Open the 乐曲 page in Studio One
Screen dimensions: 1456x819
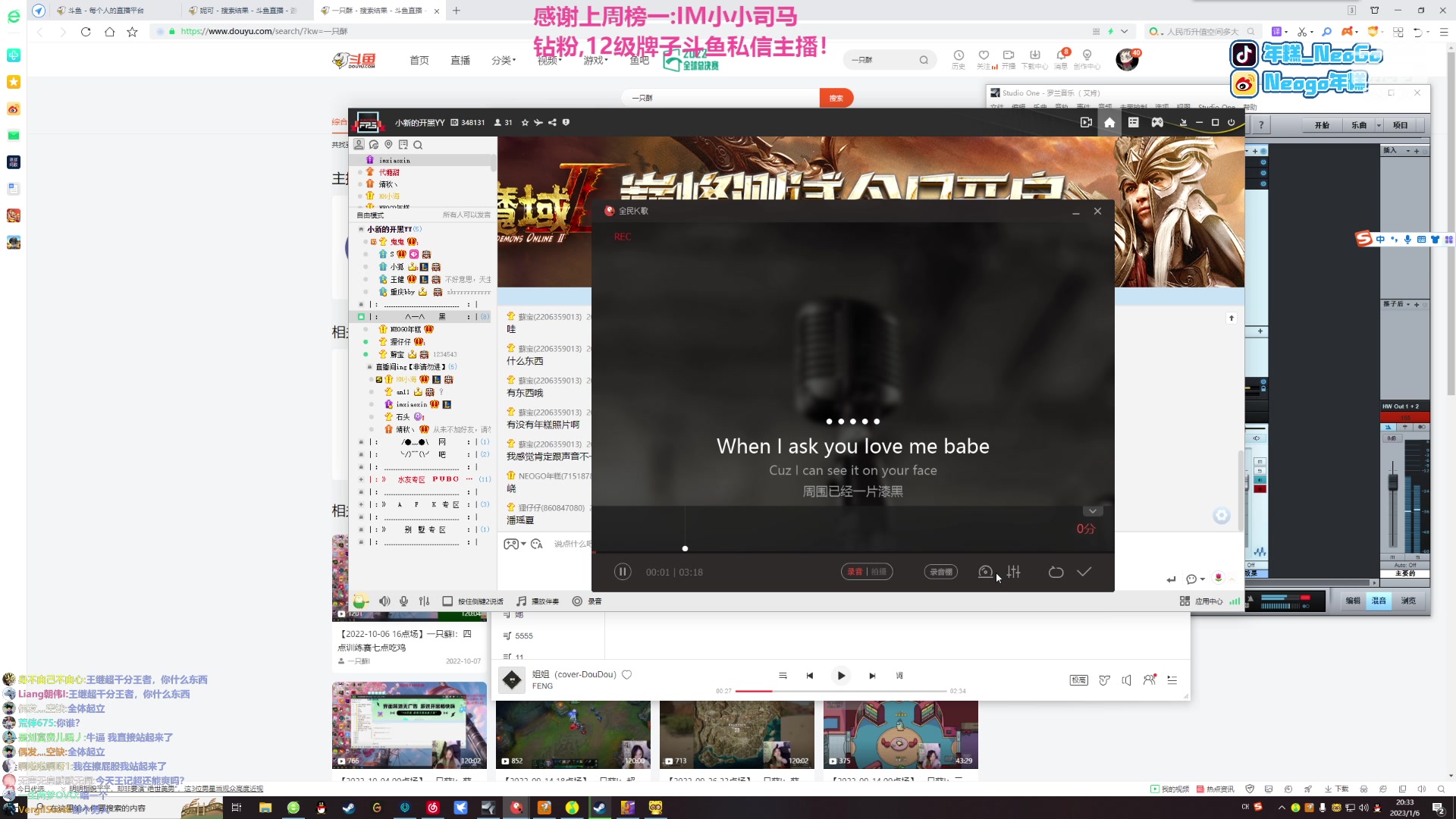[x=1359, y=125]
